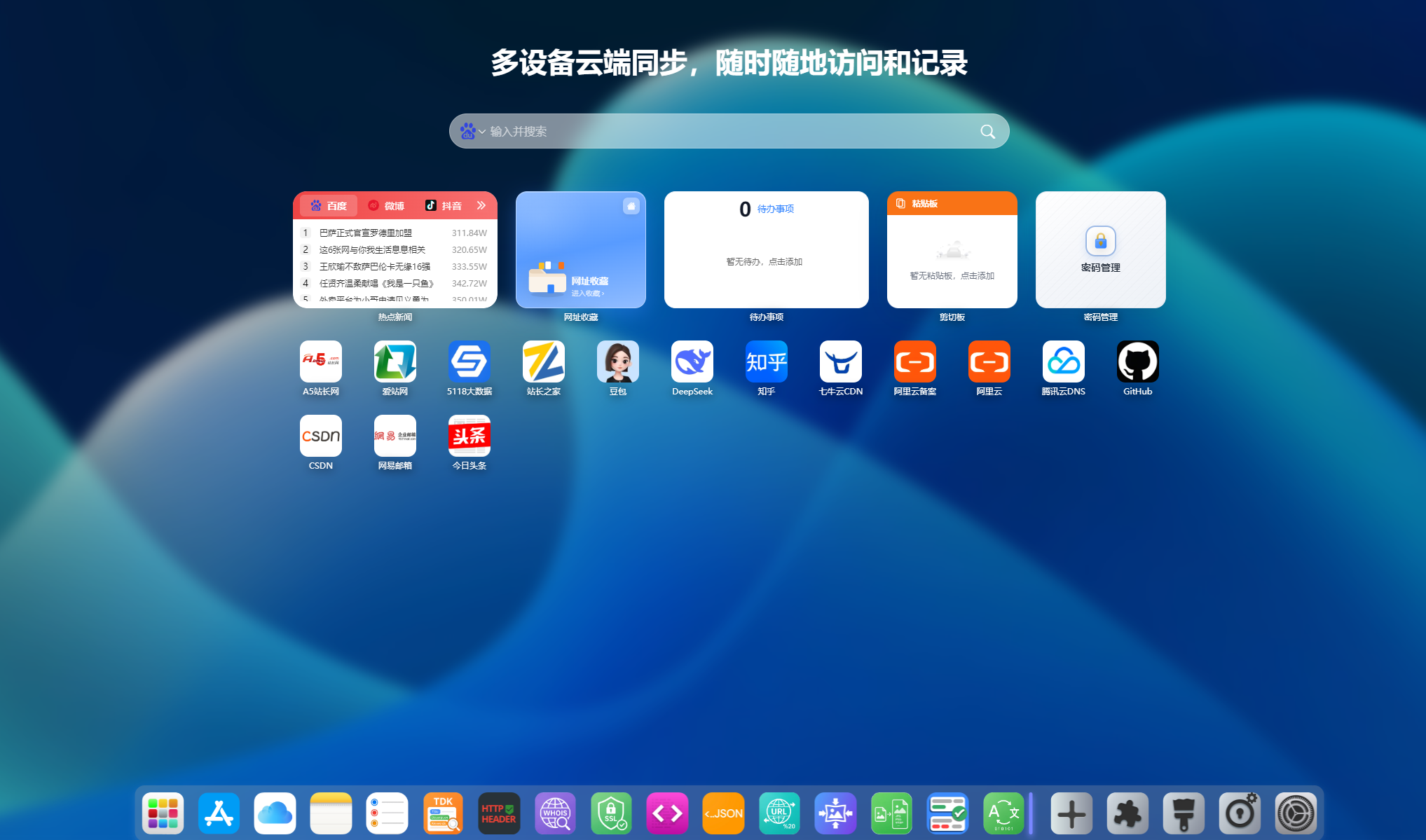
Task: Click the magnifier search button
Action: tap(988, 131)
